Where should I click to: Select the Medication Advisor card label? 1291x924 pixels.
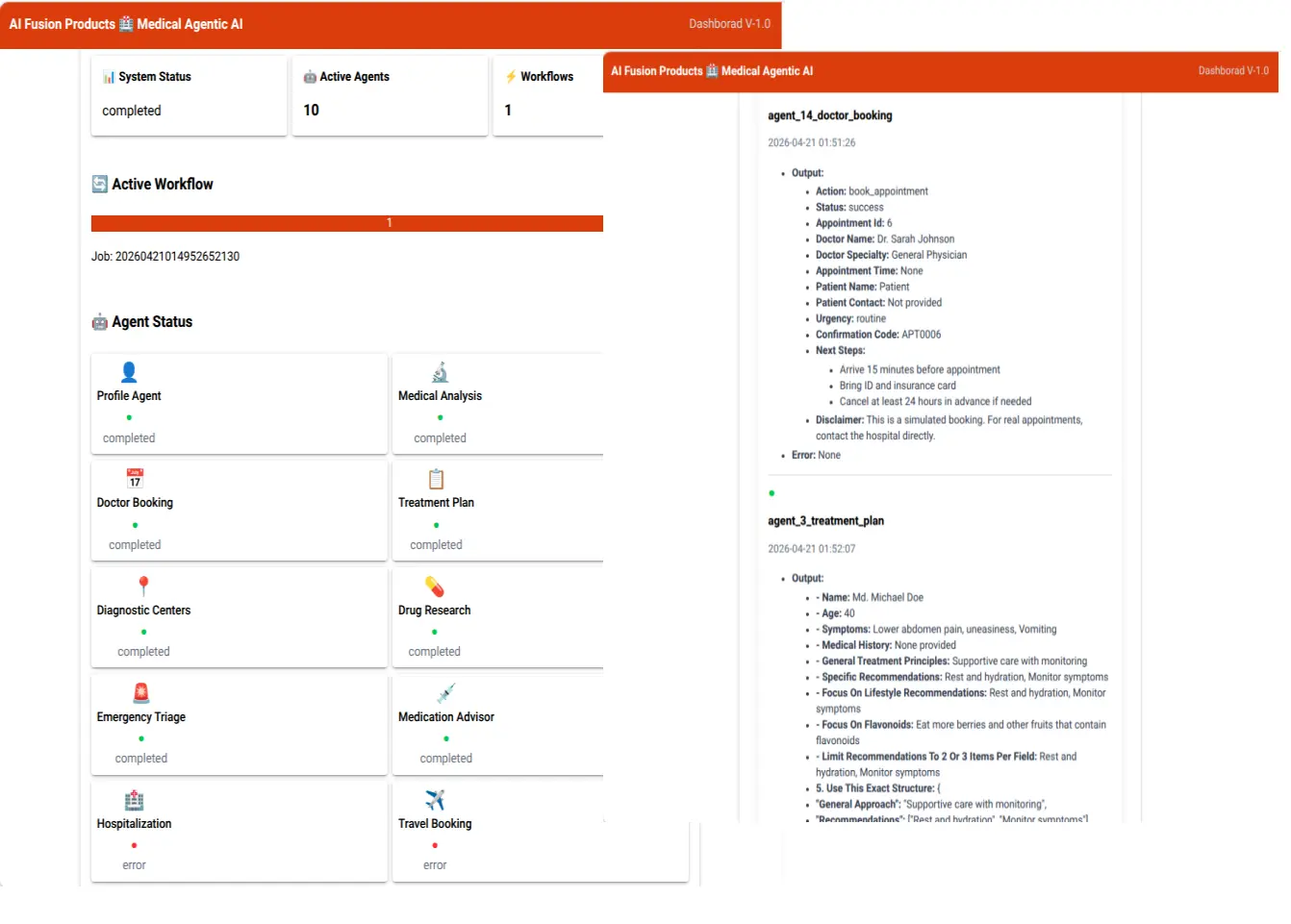(x=446, y=717)
